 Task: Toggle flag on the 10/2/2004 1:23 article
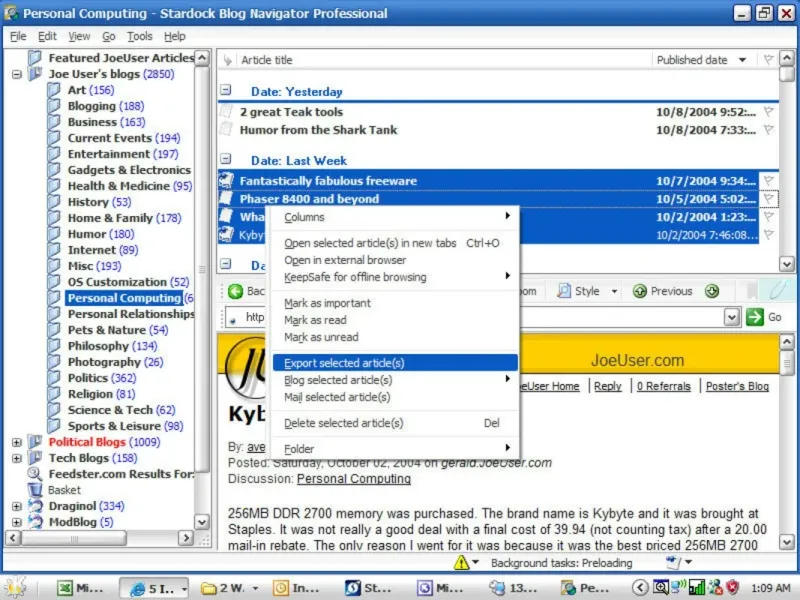768,217
